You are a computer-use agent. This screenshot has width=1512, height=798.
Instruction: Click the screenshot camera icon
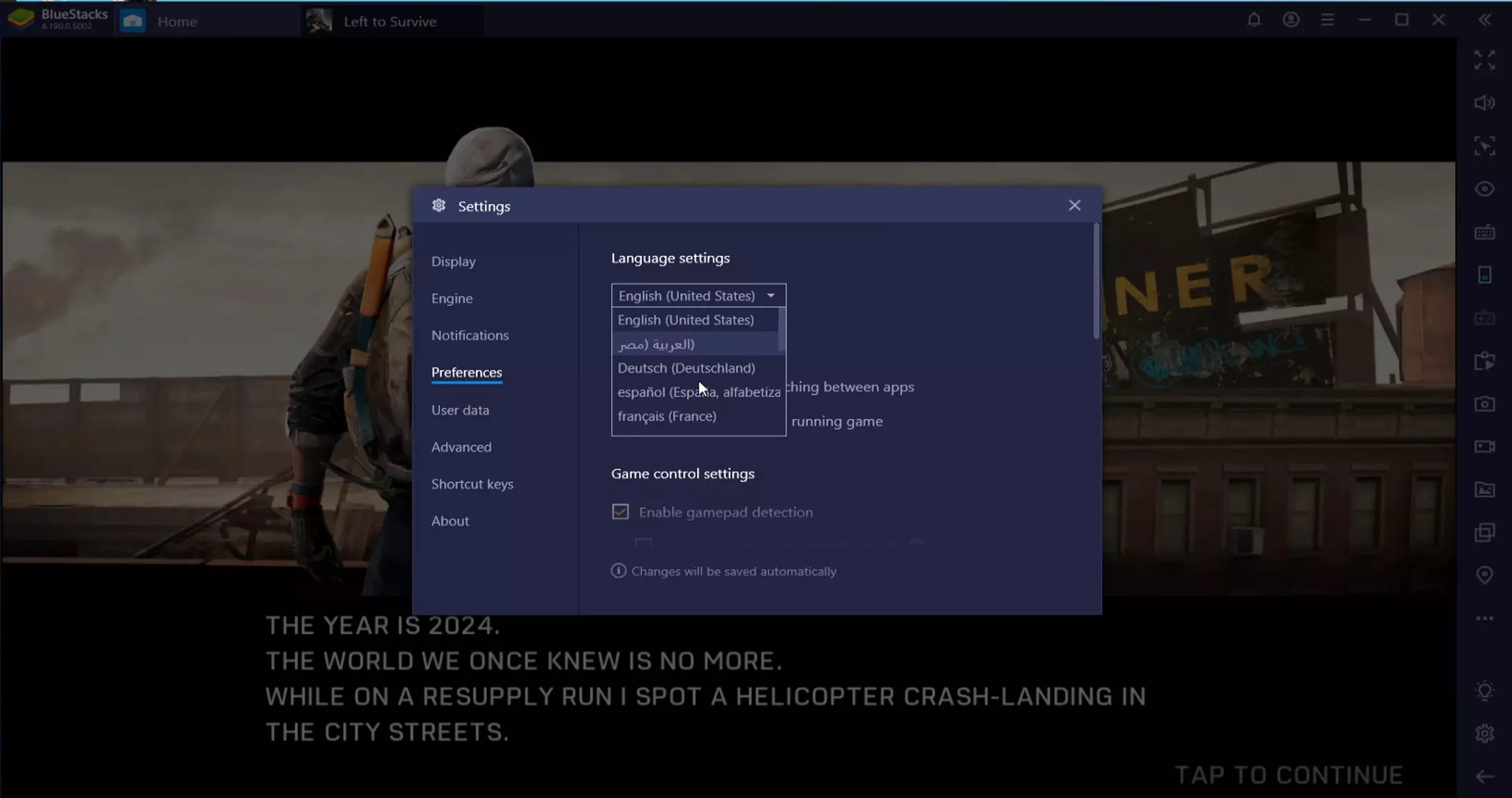click(x=1484, y=404)
